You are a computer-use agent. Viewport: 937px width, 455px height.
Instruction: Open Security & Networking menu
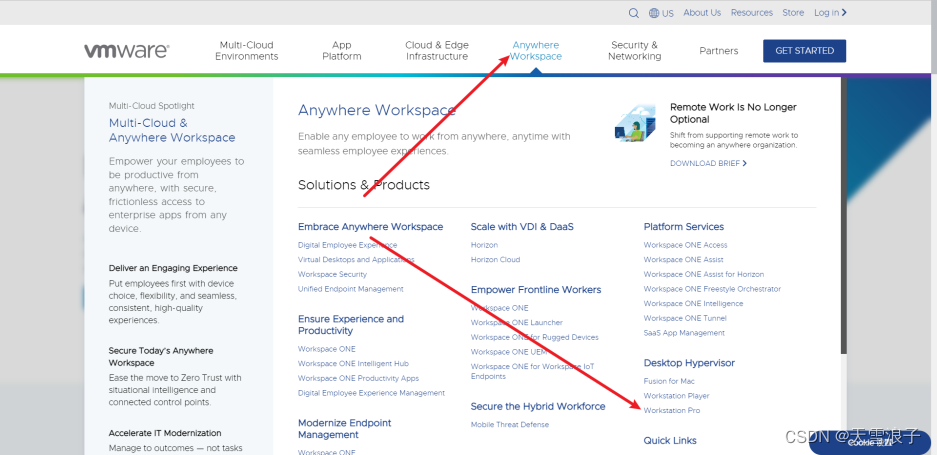pyautogui.click(x=635, y=51)
